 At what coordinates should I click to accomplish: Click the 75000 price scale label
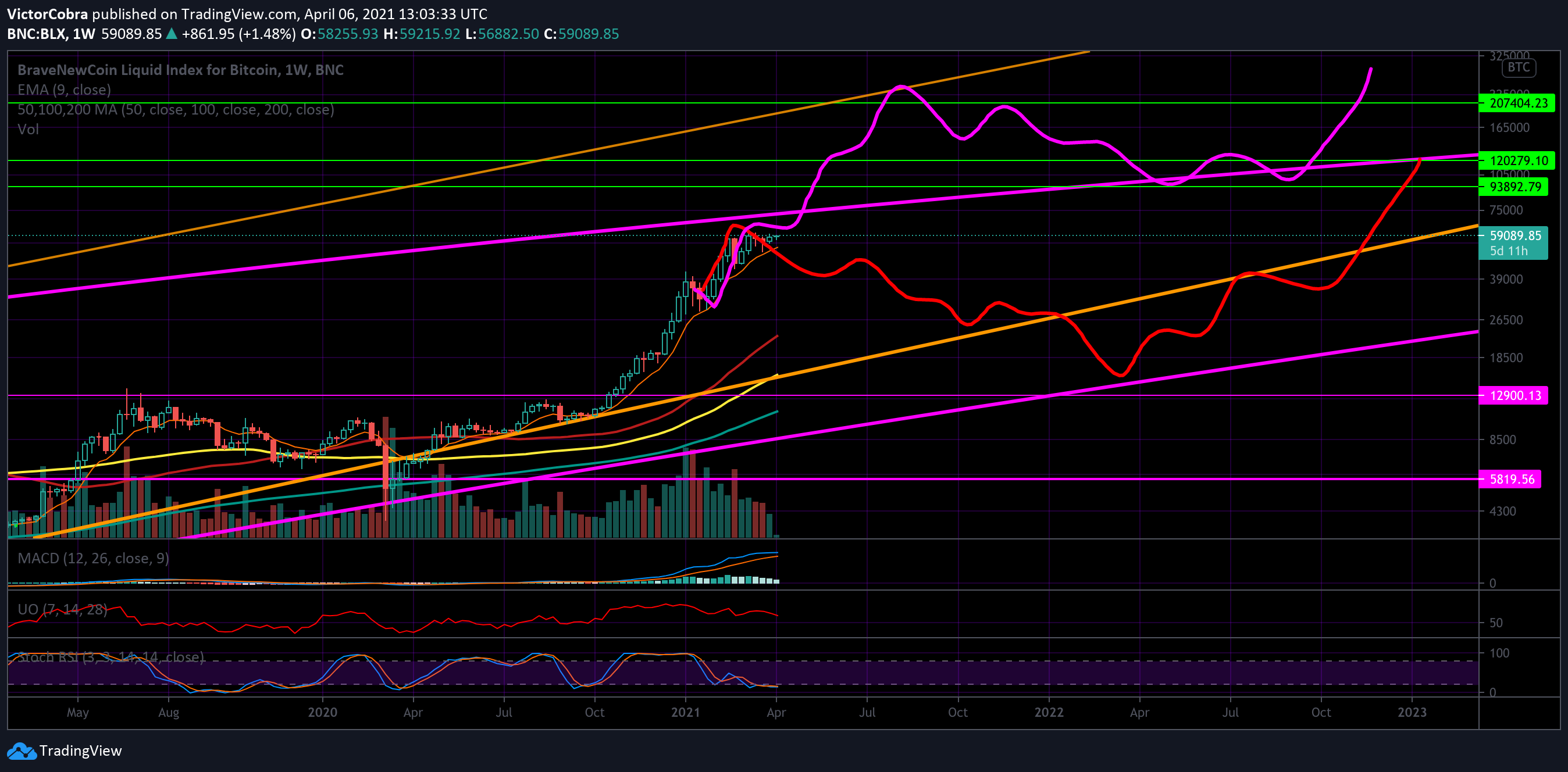point(1506,210)
